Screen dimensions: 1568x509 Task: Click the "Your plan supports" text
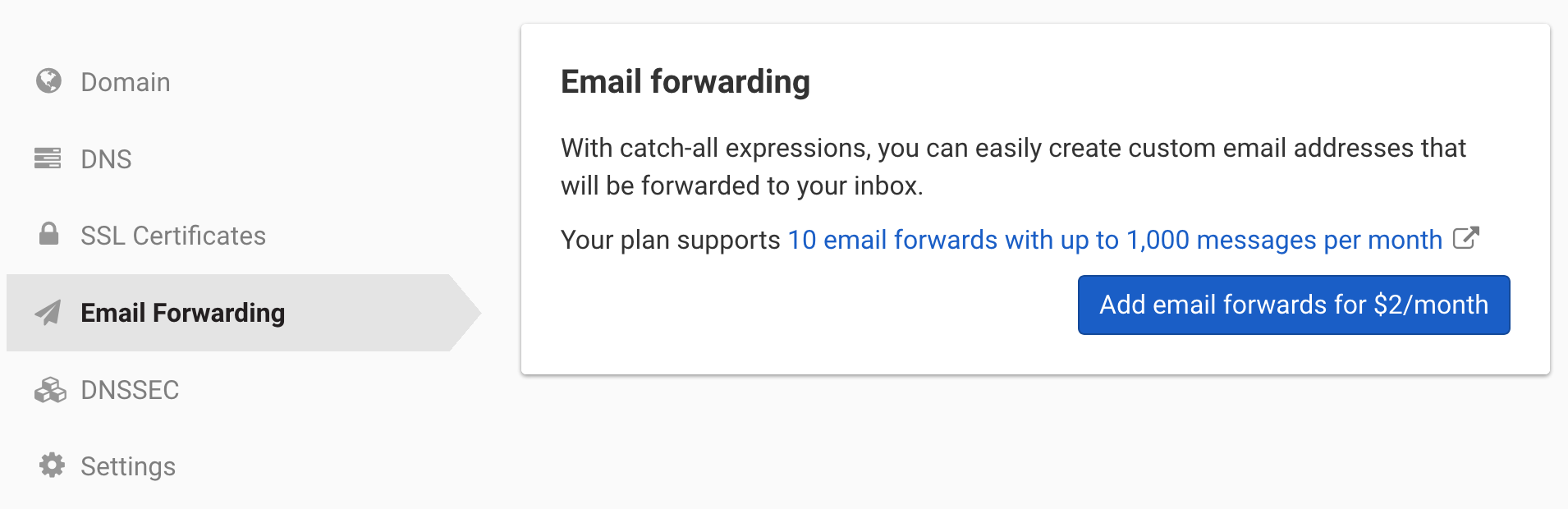(x=670, y=240)
